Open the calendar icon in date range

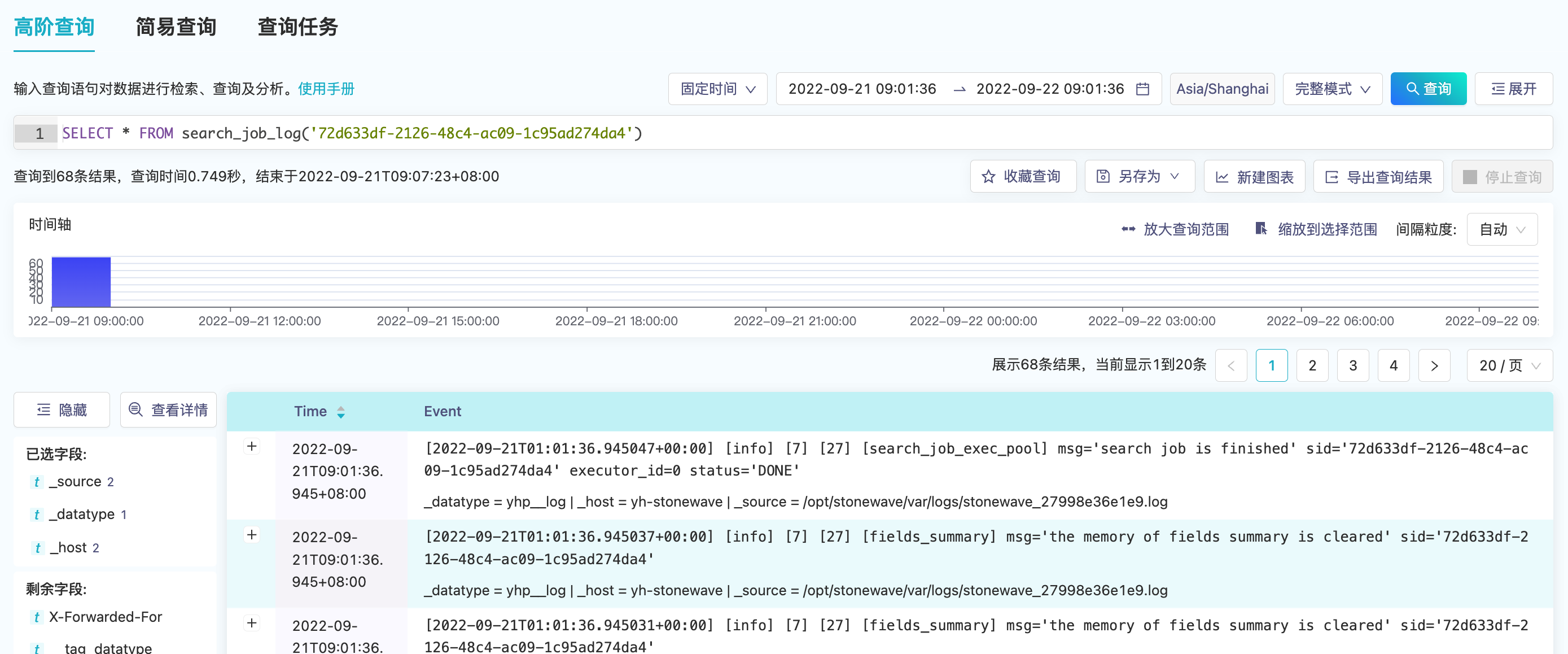[x=1142, y=89]
